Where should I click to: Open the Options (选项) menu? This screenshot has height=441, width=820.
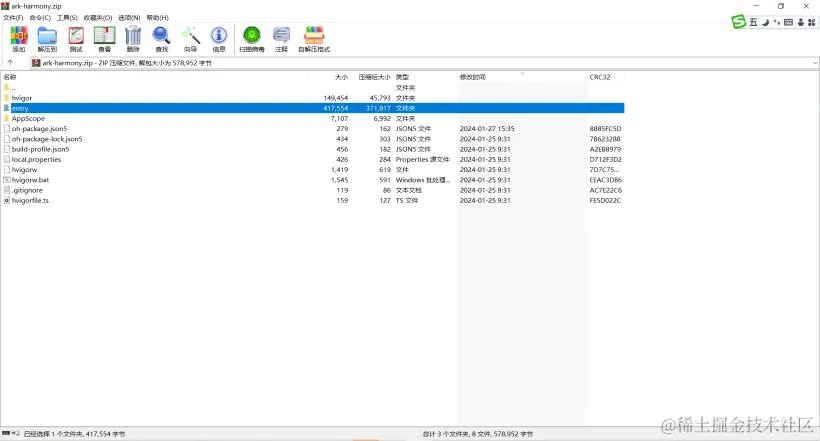tap(129, 18)
